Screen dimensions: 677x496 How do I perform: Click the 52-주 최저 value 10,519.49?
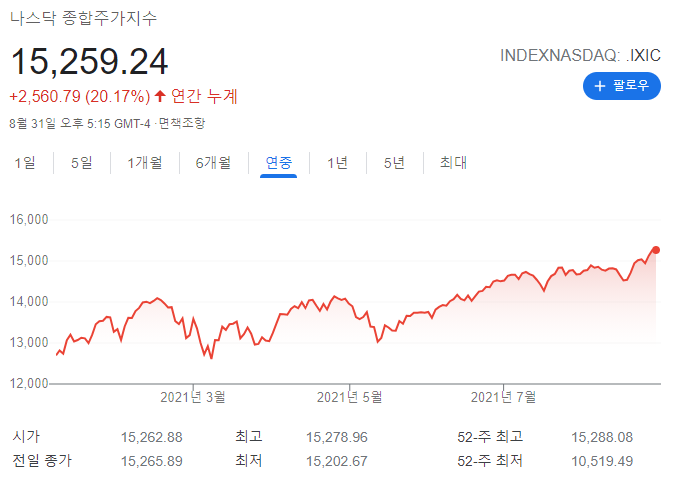[602, 461]
